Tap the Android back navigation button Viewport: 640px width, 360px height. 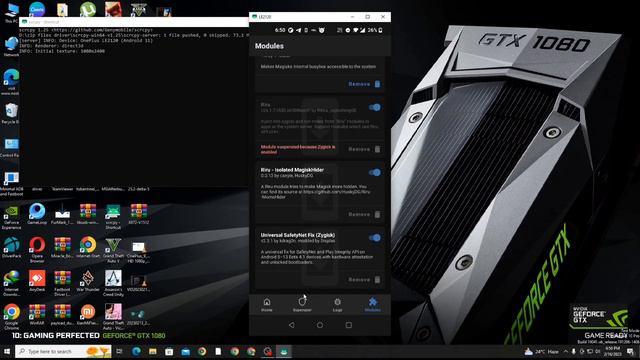[x=291, y=325]
